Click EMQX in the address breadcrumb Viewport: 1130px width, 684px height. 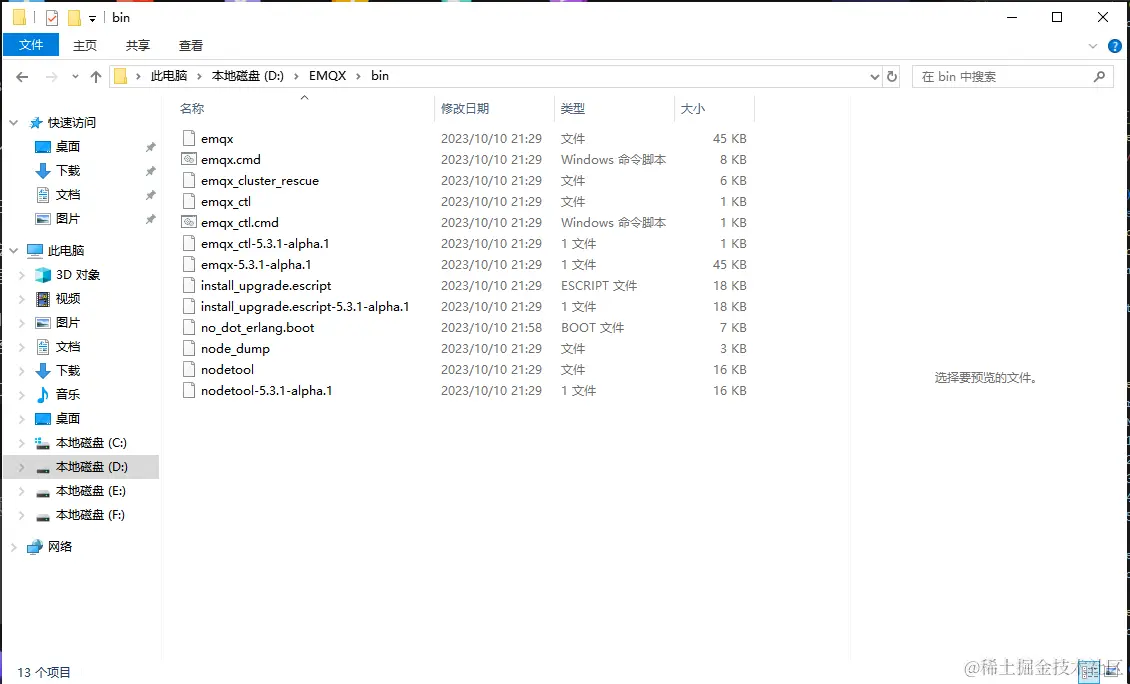click(x=327, y=76)
